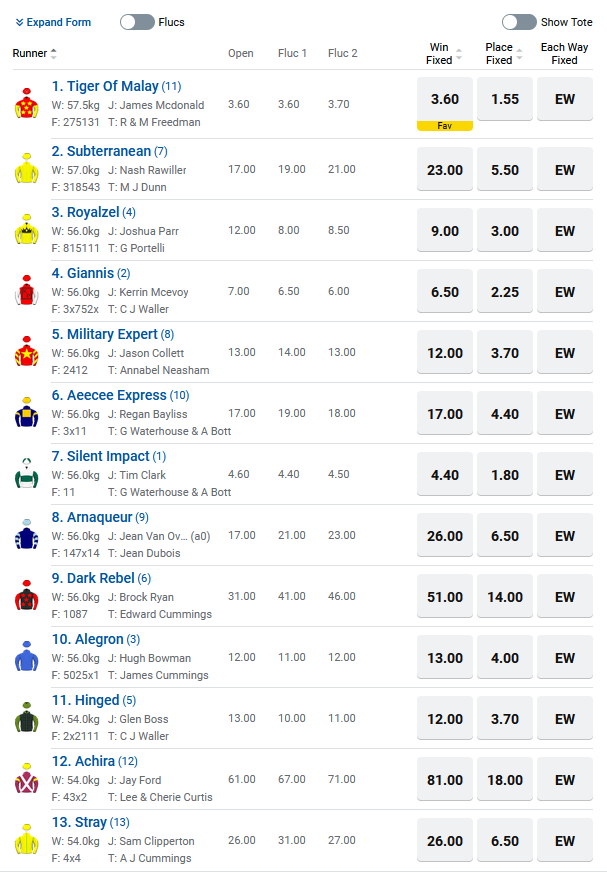Open the Subterranean runner link
The image size is (607, 872).
pos(108,151)
